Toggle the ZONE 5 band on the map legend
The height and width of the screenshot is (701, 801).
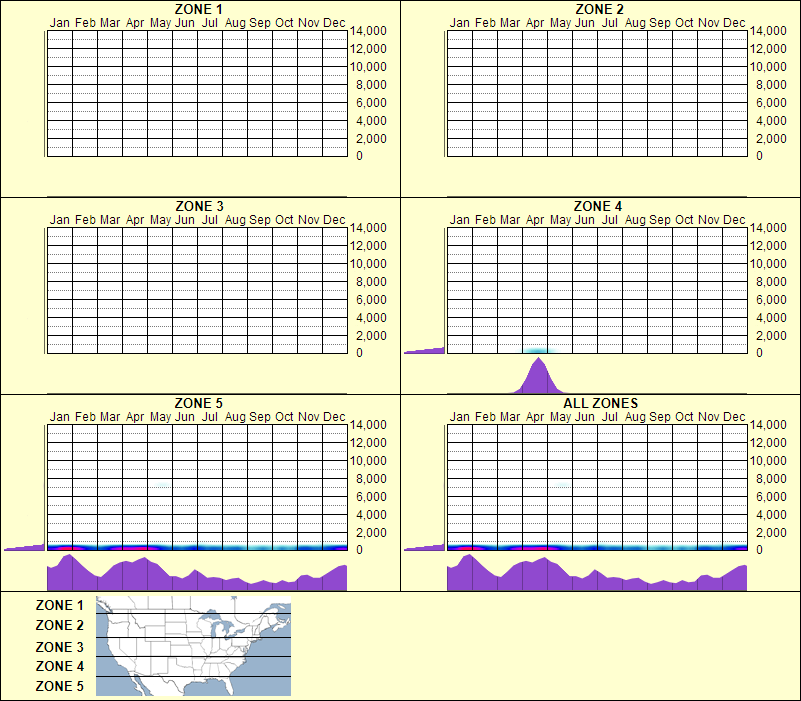[x=190, y=686]
